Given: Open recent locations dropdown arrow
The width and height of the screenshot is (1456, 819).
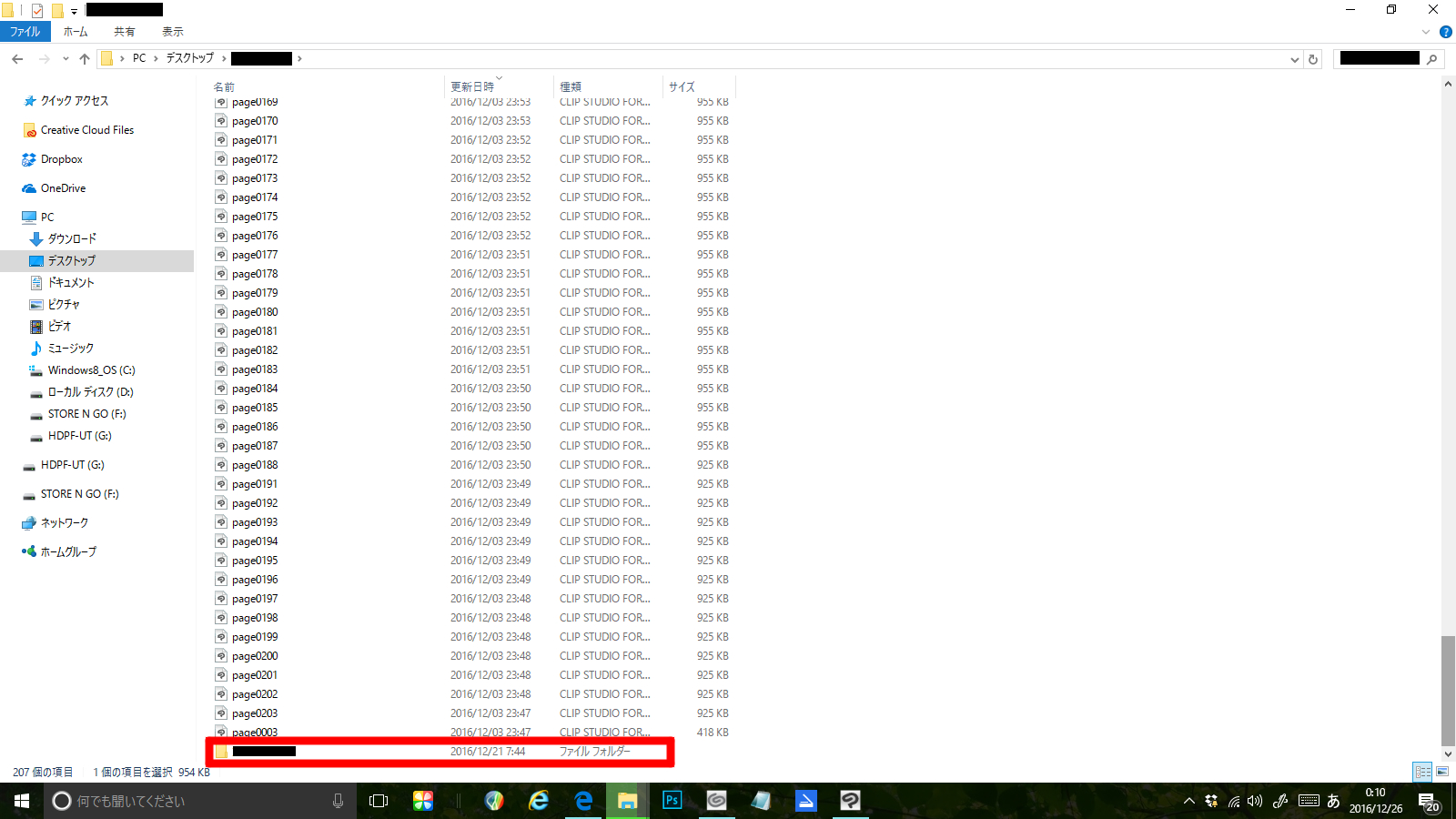Looking at the screenshot, I should 66,59.
